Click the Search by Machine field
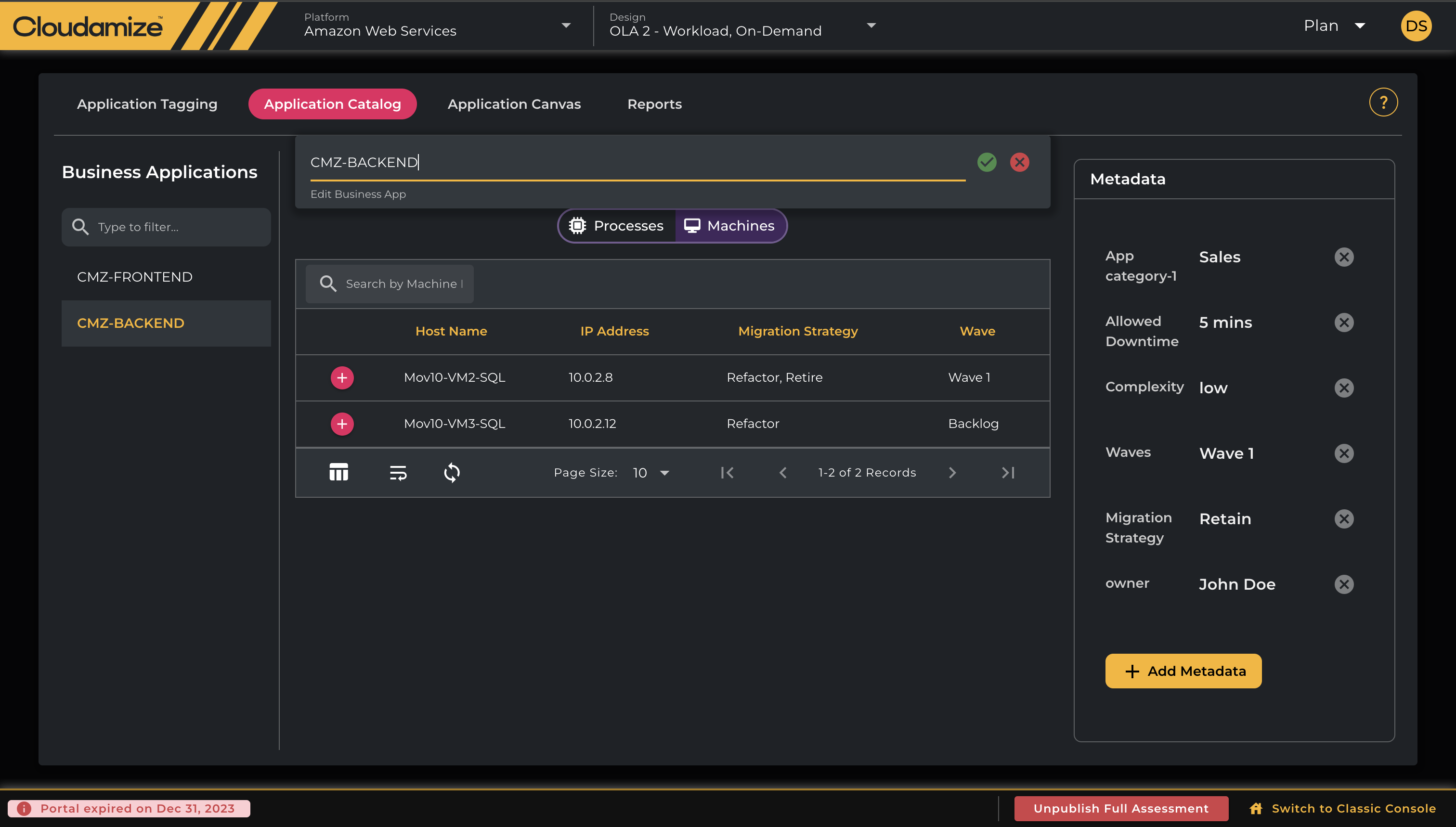The image size is (1456, 827). [x=403, y=284]
